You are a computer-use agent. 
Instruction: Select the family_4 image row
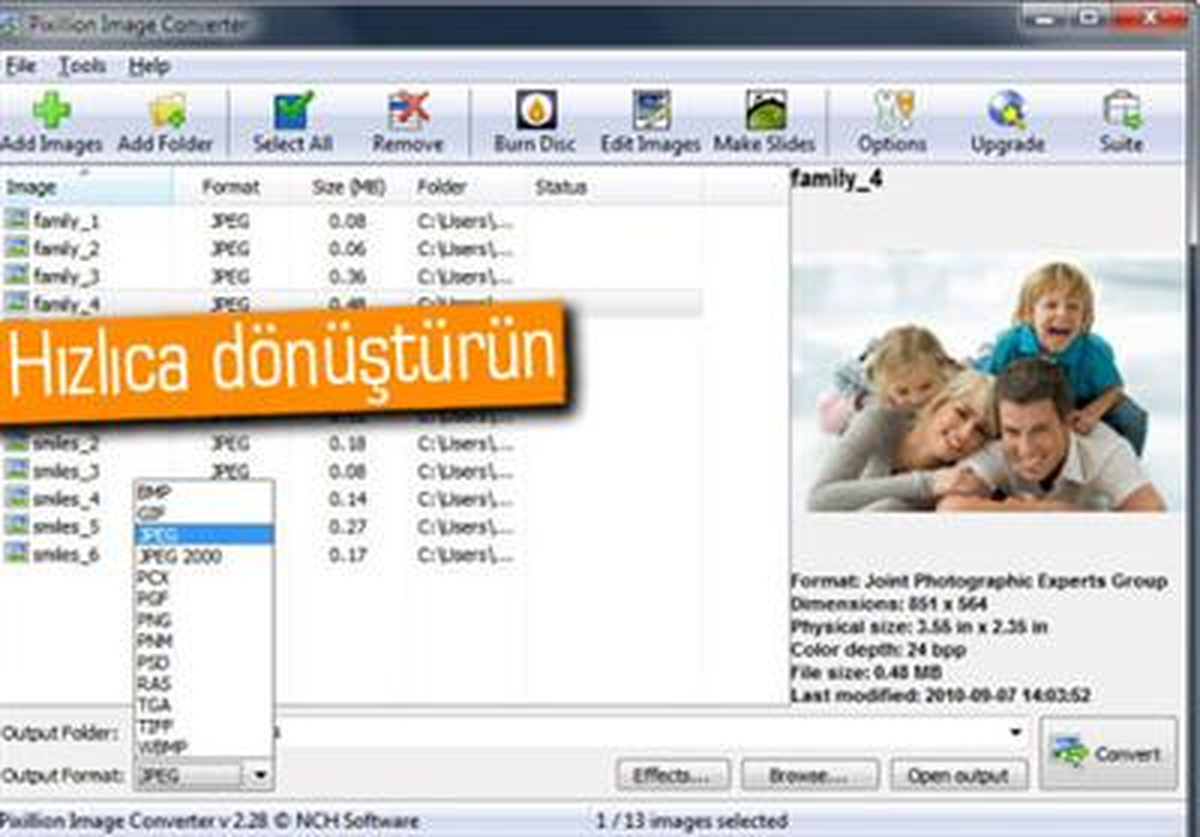350,303
